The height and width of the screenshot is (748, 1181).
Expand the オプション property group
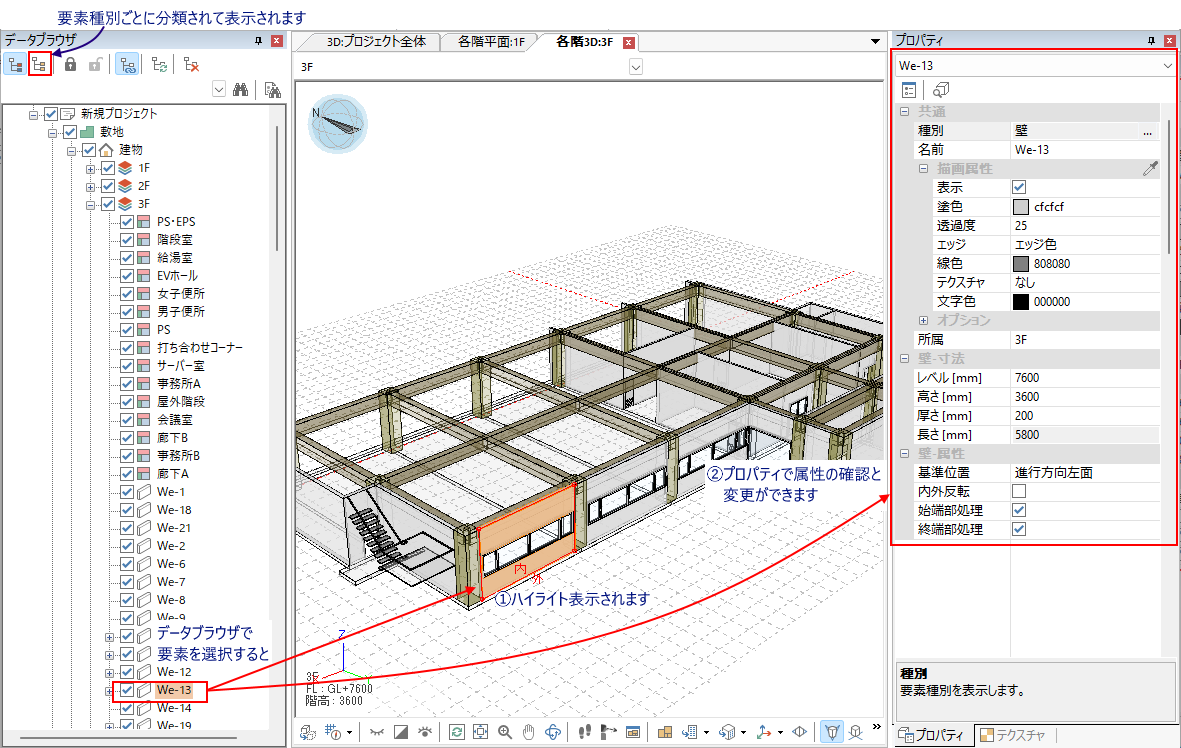coord(923,320)
